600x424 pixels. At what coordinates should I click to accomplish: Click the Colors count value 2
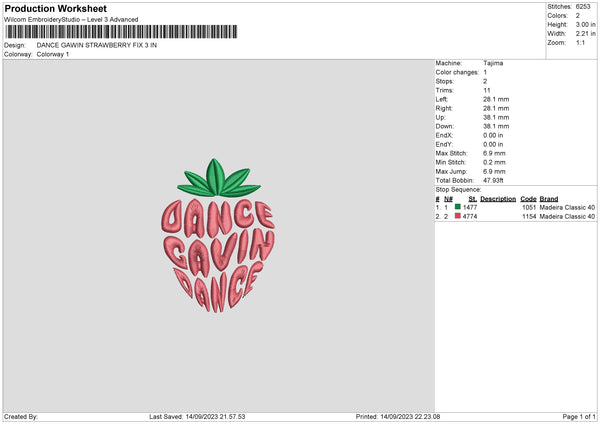point(578,16)
